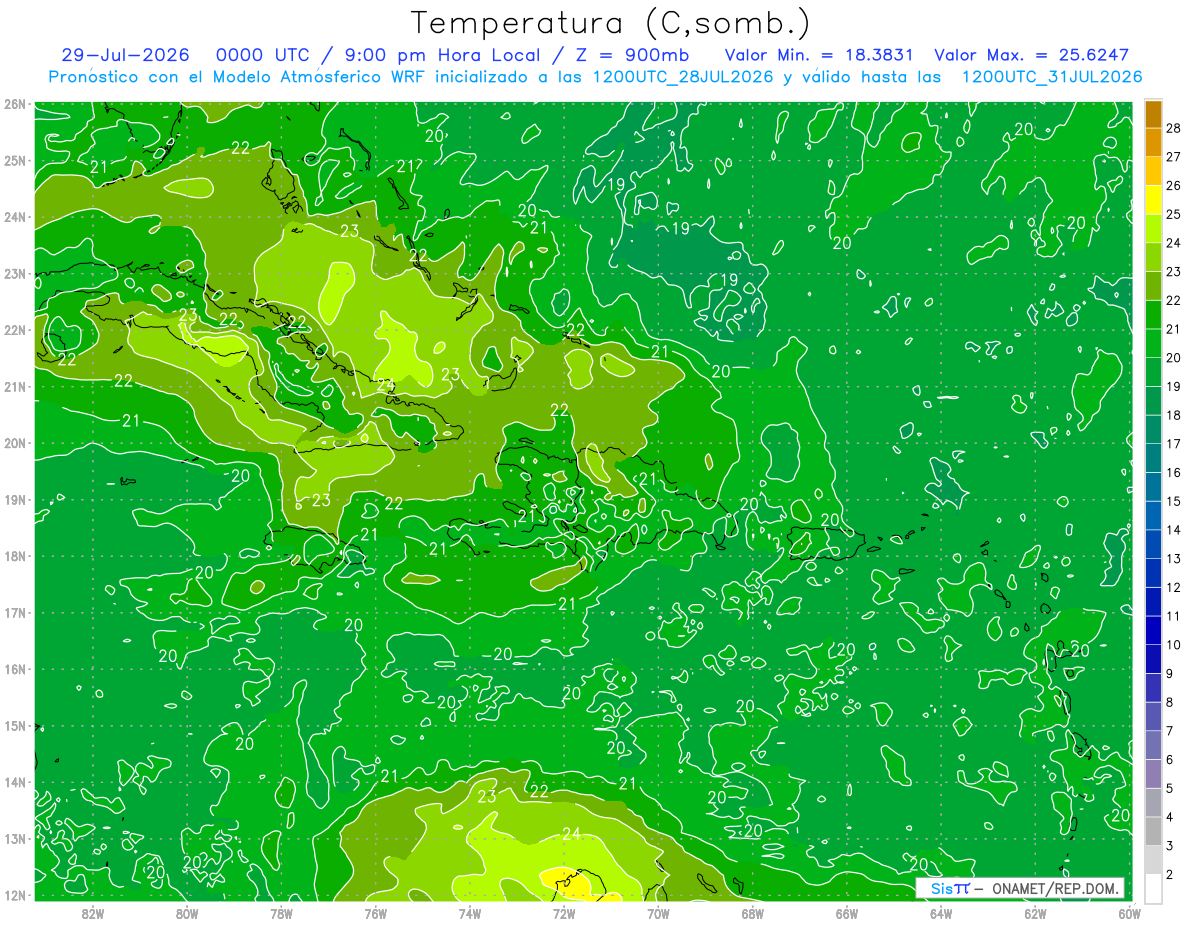Click the "82W" longitude axis label

93,913
